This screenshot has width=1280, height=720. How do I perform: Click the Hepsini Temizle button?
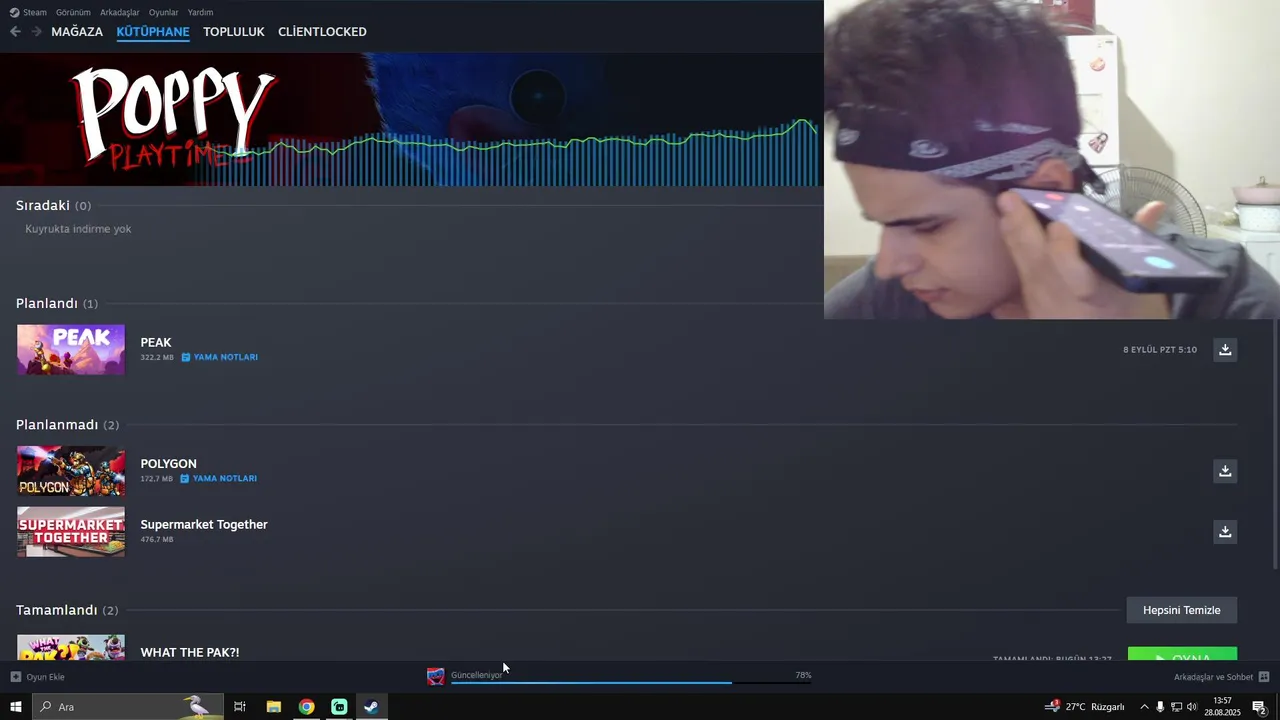coord(1182,610)
